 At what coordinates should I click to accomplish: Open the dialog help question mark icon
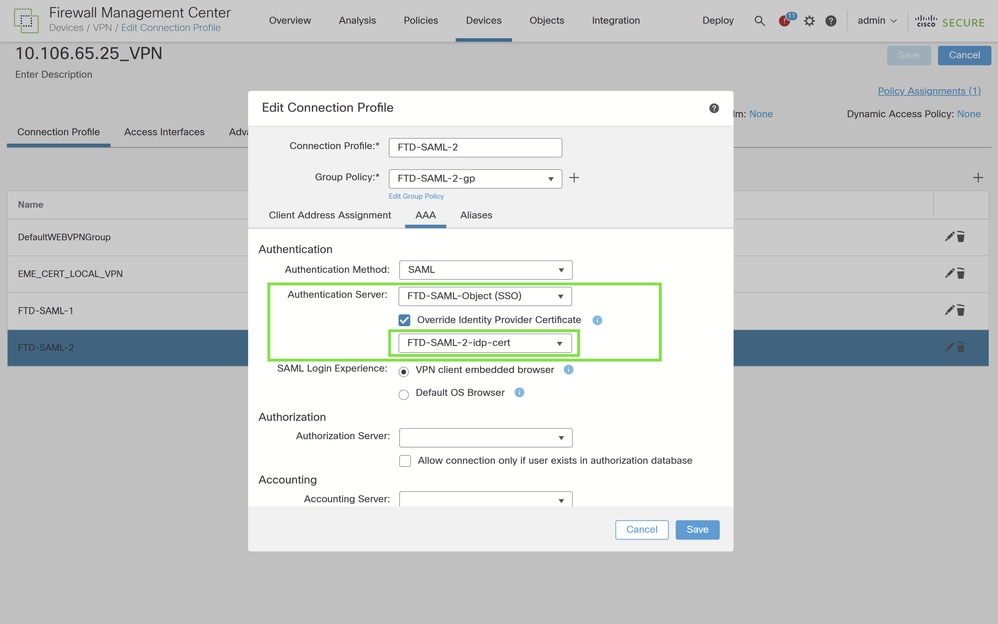point(714,108)
